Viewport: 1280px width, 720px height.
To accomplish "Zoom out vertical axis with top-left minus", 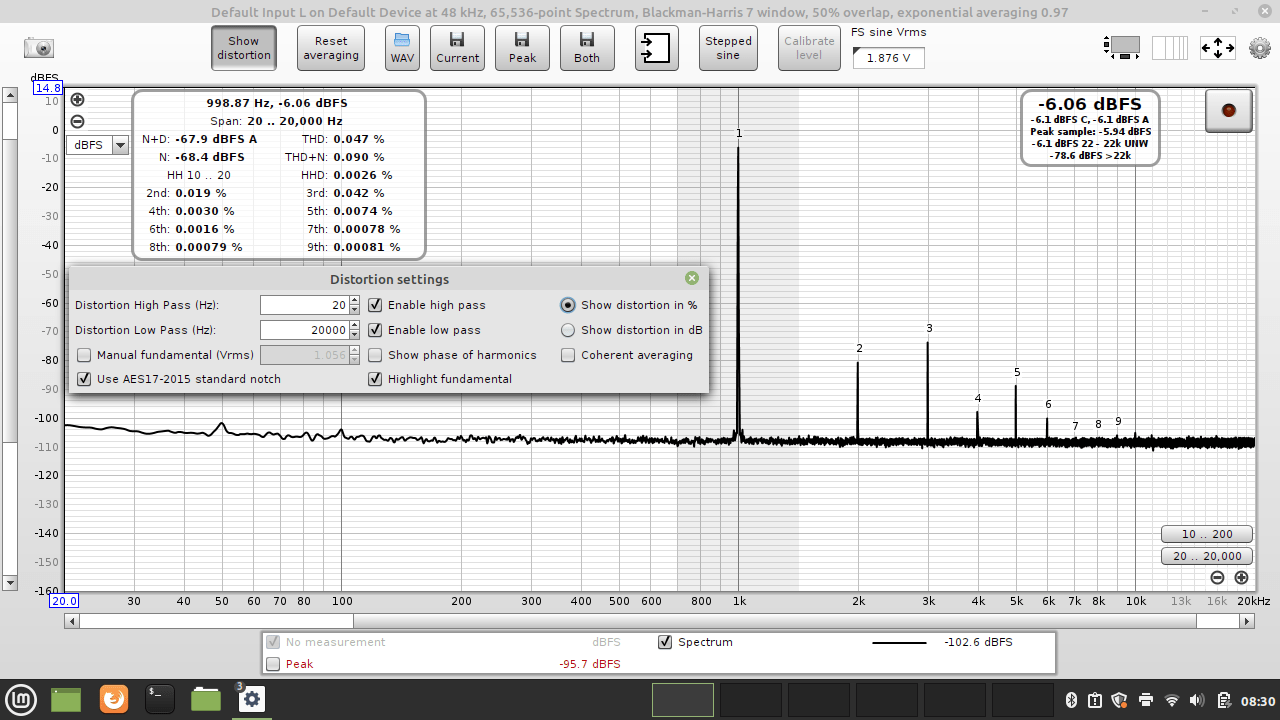I will coord(77,122).
